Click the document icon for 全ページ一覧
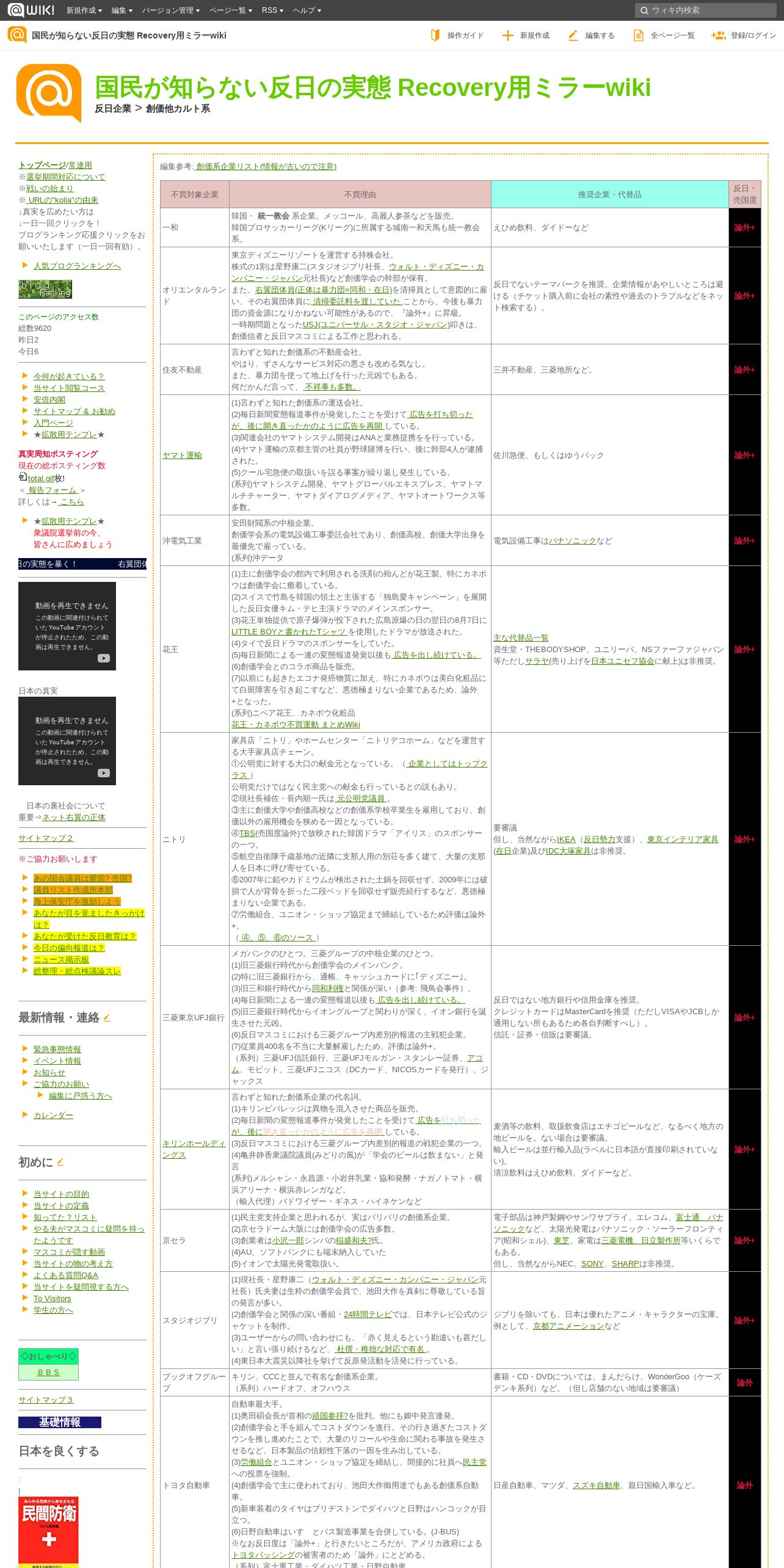This screenshot has width=784, height=1568. coord(638,35)
